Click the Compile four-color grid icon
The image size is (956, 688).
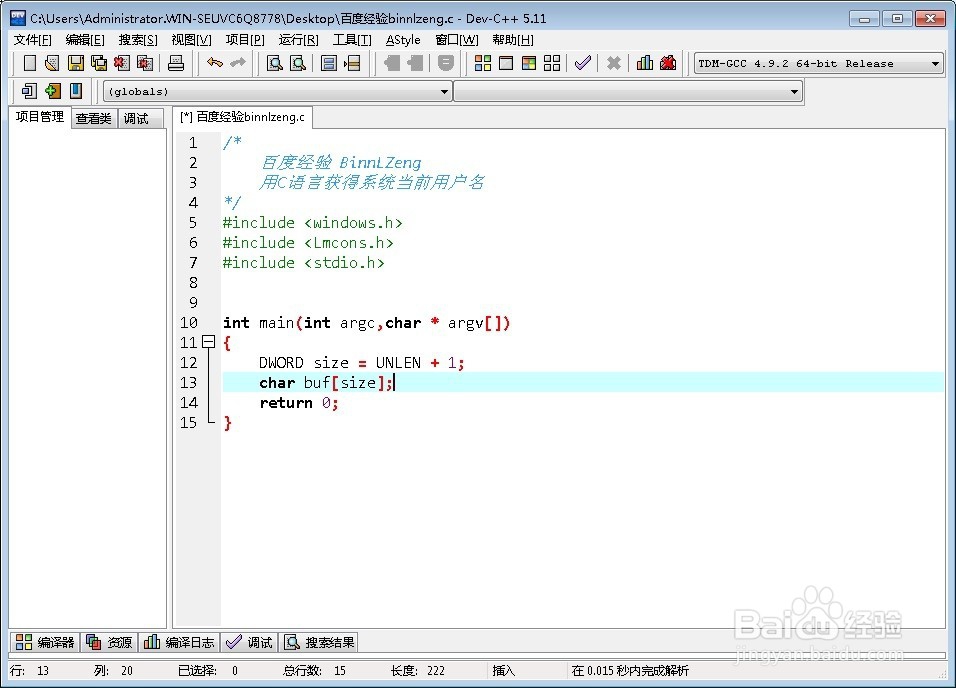click(x=483, y=63)
